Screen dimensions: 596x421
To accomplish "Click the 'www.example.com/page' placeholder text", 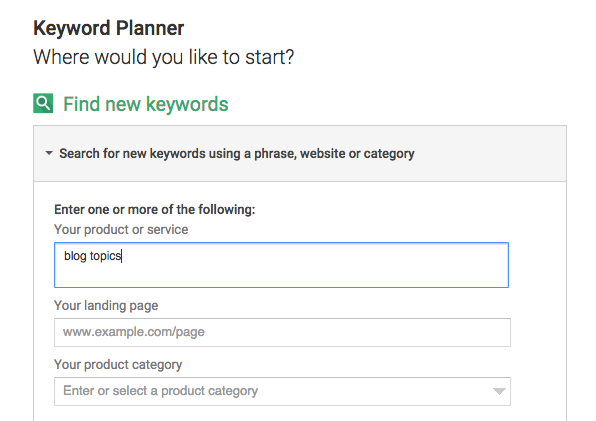I will pyautogui.click(x=134, y=332).
